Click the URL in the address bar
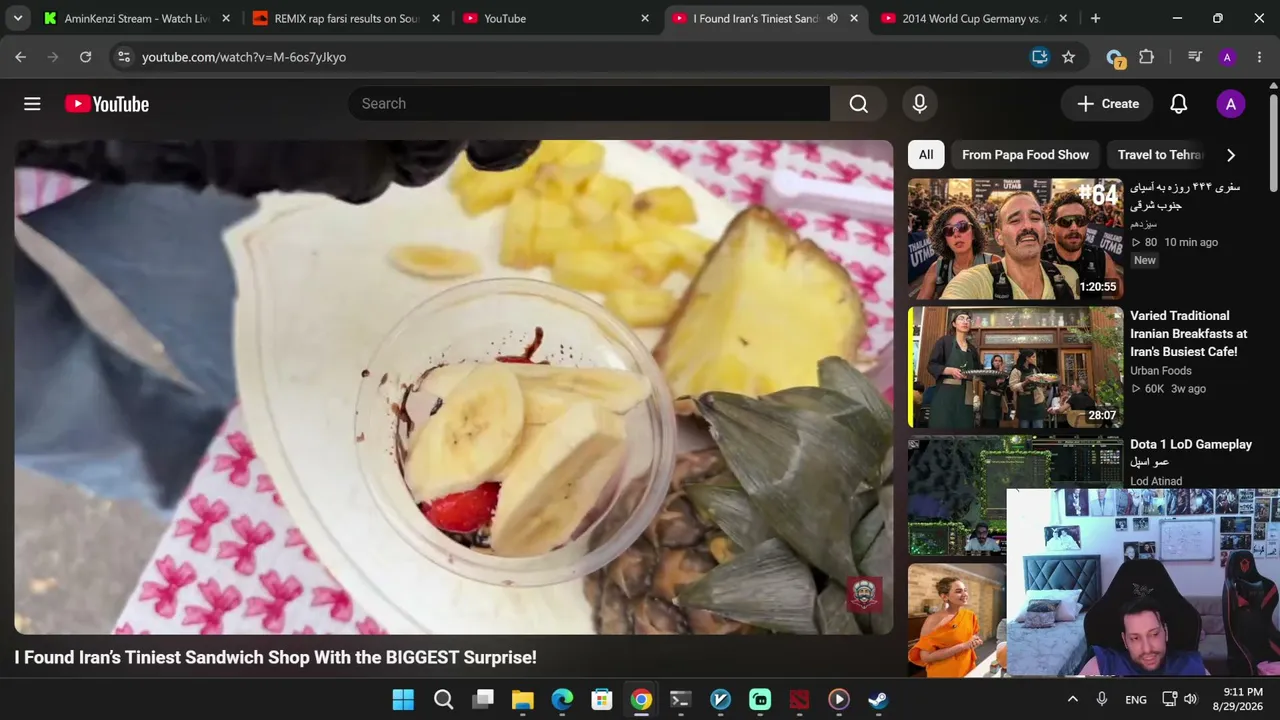 [x=244, y=57]
